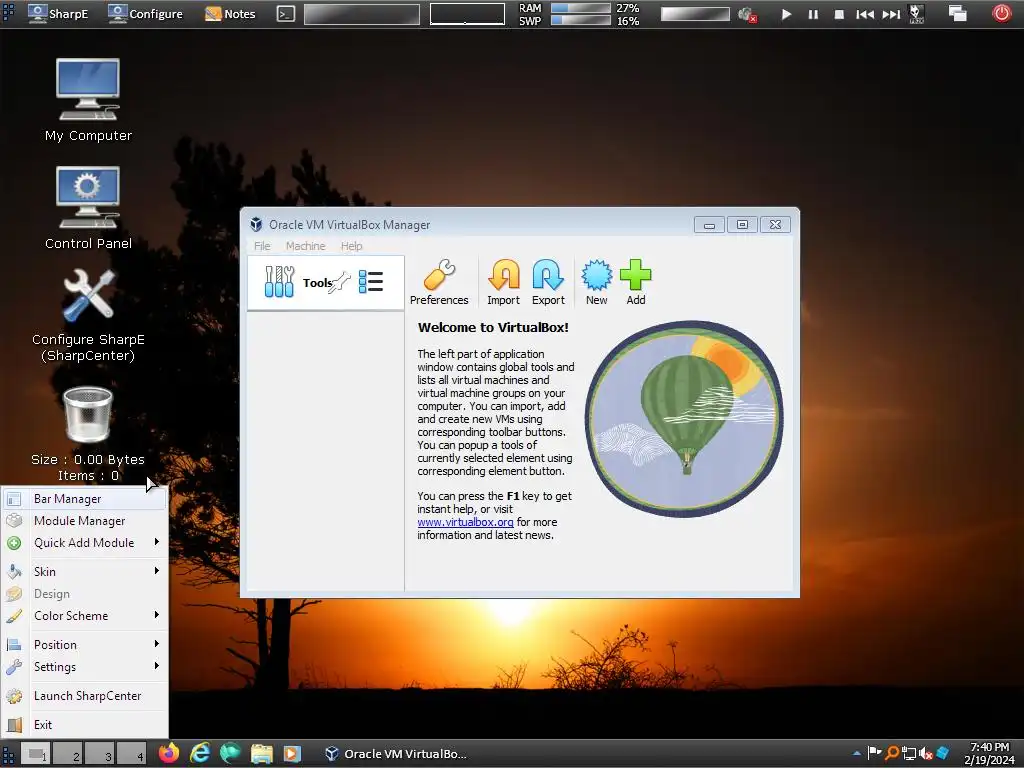Open Preferences in VirtualBox toolbar
The height and width of the screenshot is (768, 1024).
[439, 282]
